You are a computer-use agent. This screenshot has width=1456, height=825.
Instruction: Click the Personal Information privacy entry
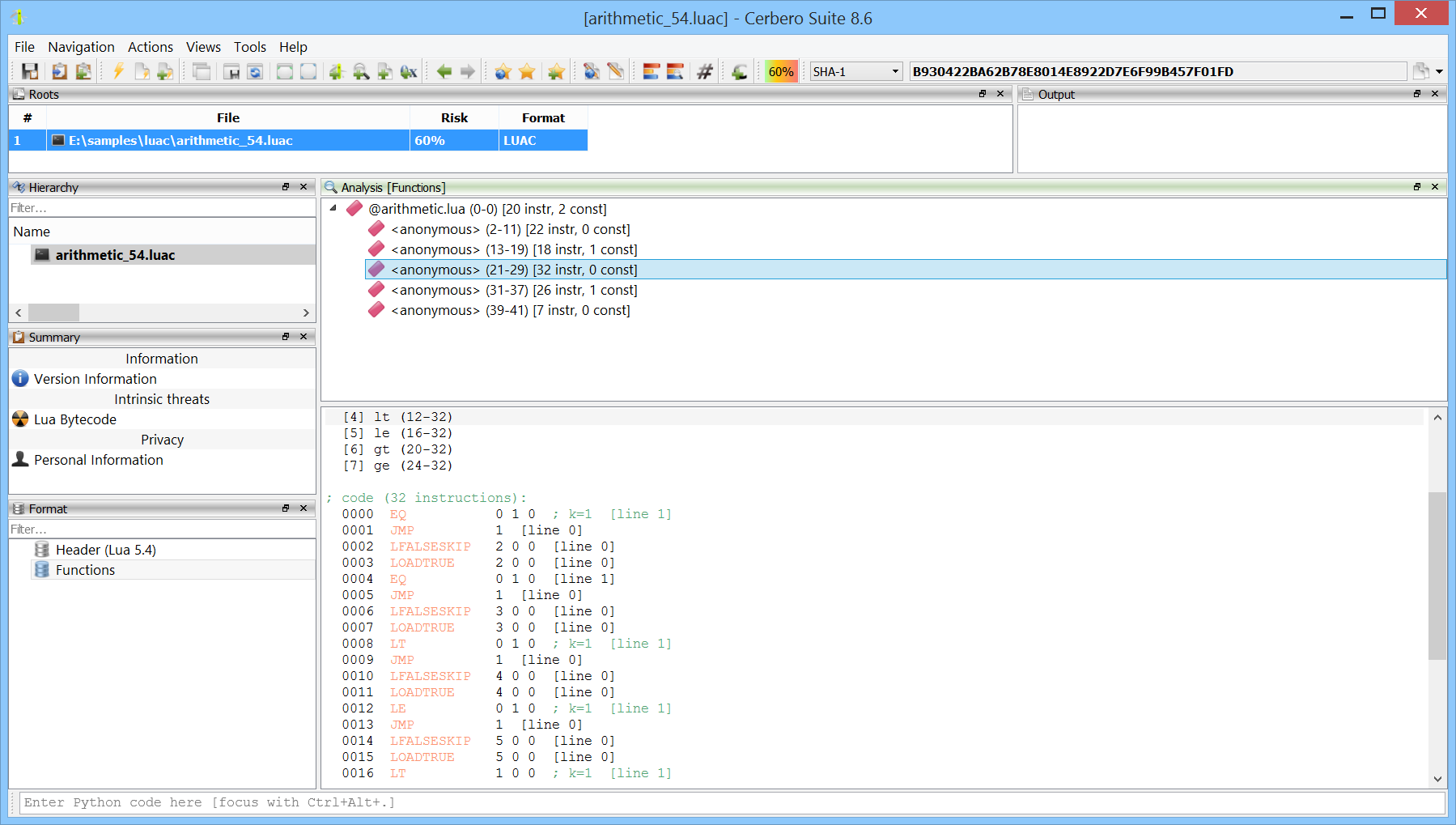(98, 460)
